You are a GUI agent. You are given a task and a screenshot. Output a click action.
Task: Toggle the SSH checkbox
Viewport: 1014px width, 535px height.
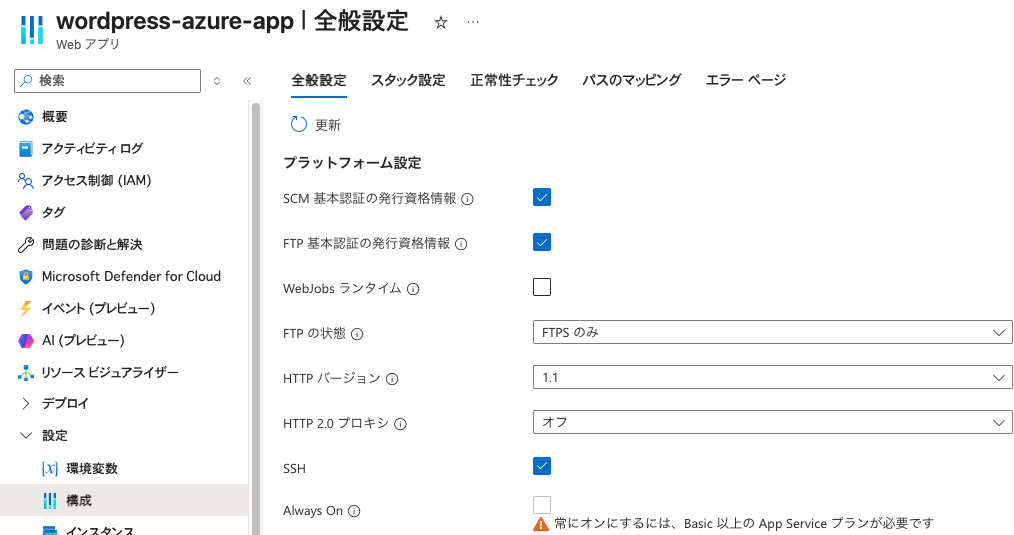pos(542,466)
